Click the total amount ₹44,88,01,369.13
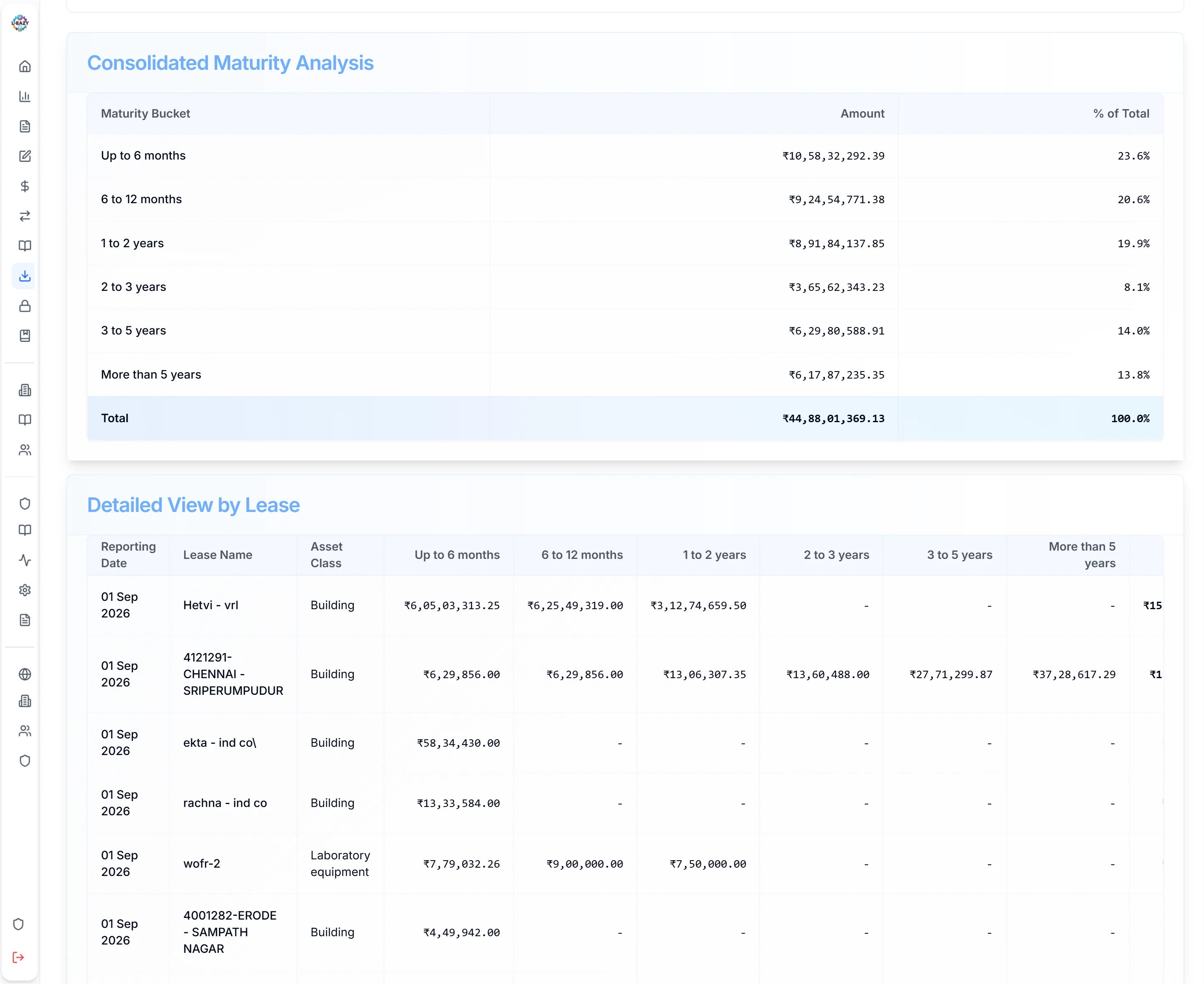 [833, 418]
